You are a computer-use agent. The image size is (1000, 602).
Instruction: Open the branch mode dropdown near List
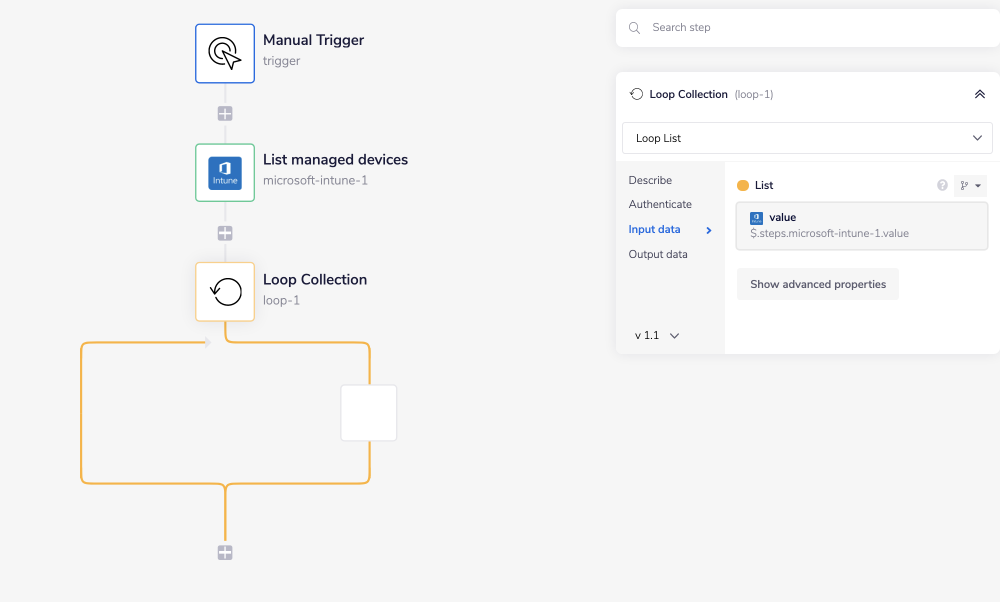969,185
